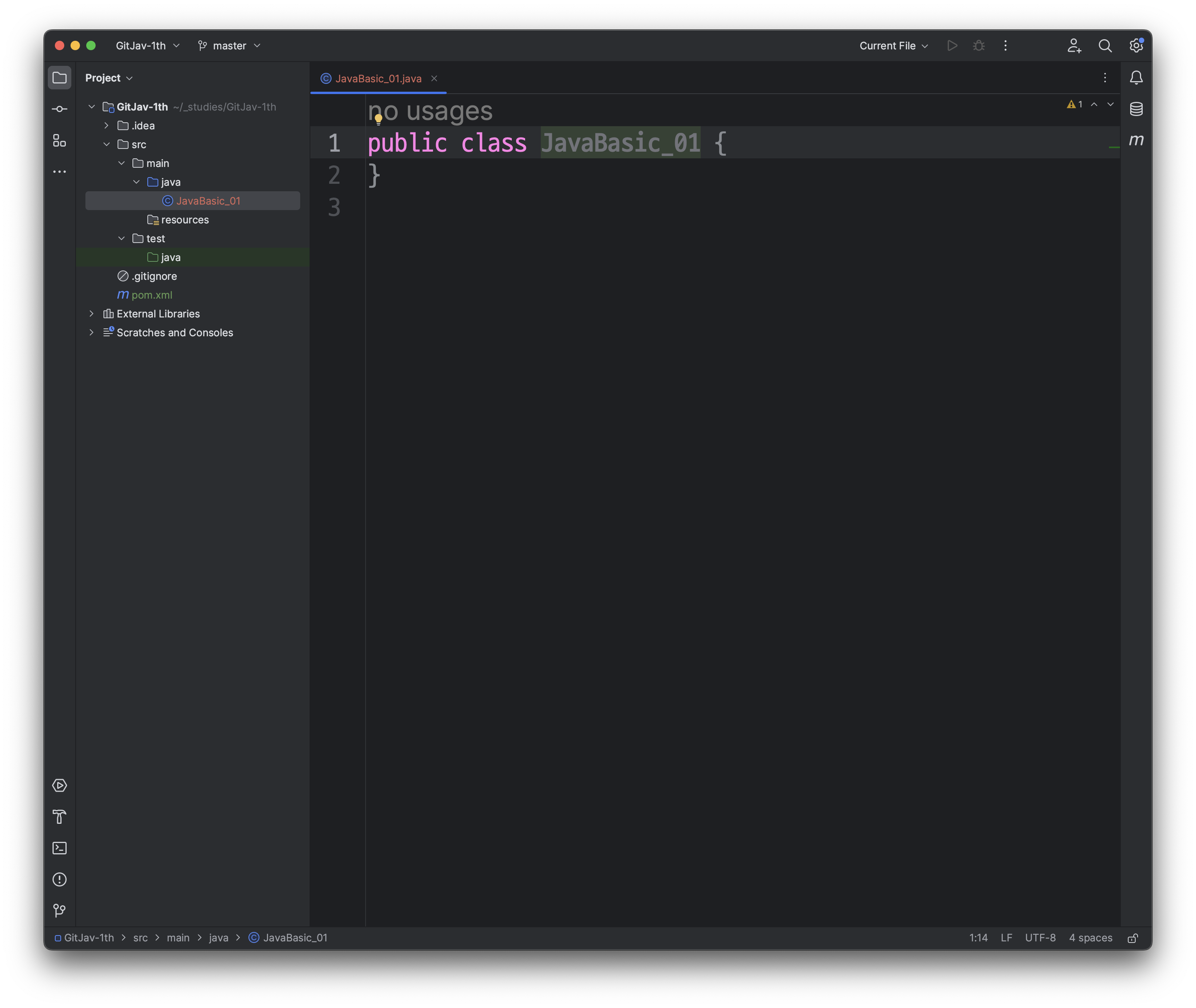Open the master branch dropdown
The height and width of the screenshot is (1008, 1196).
[229, 46]
